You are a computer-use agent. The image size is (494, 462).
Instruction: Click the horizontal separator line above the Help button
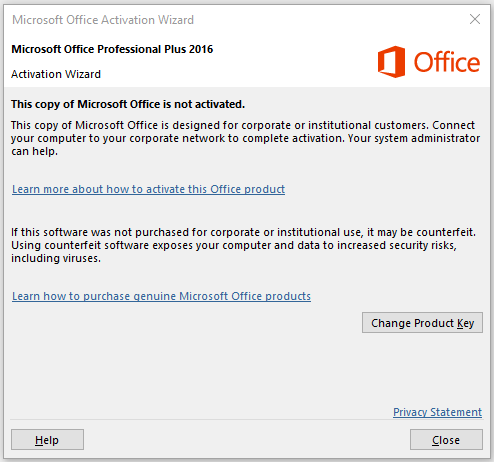(x=246, y=420)
